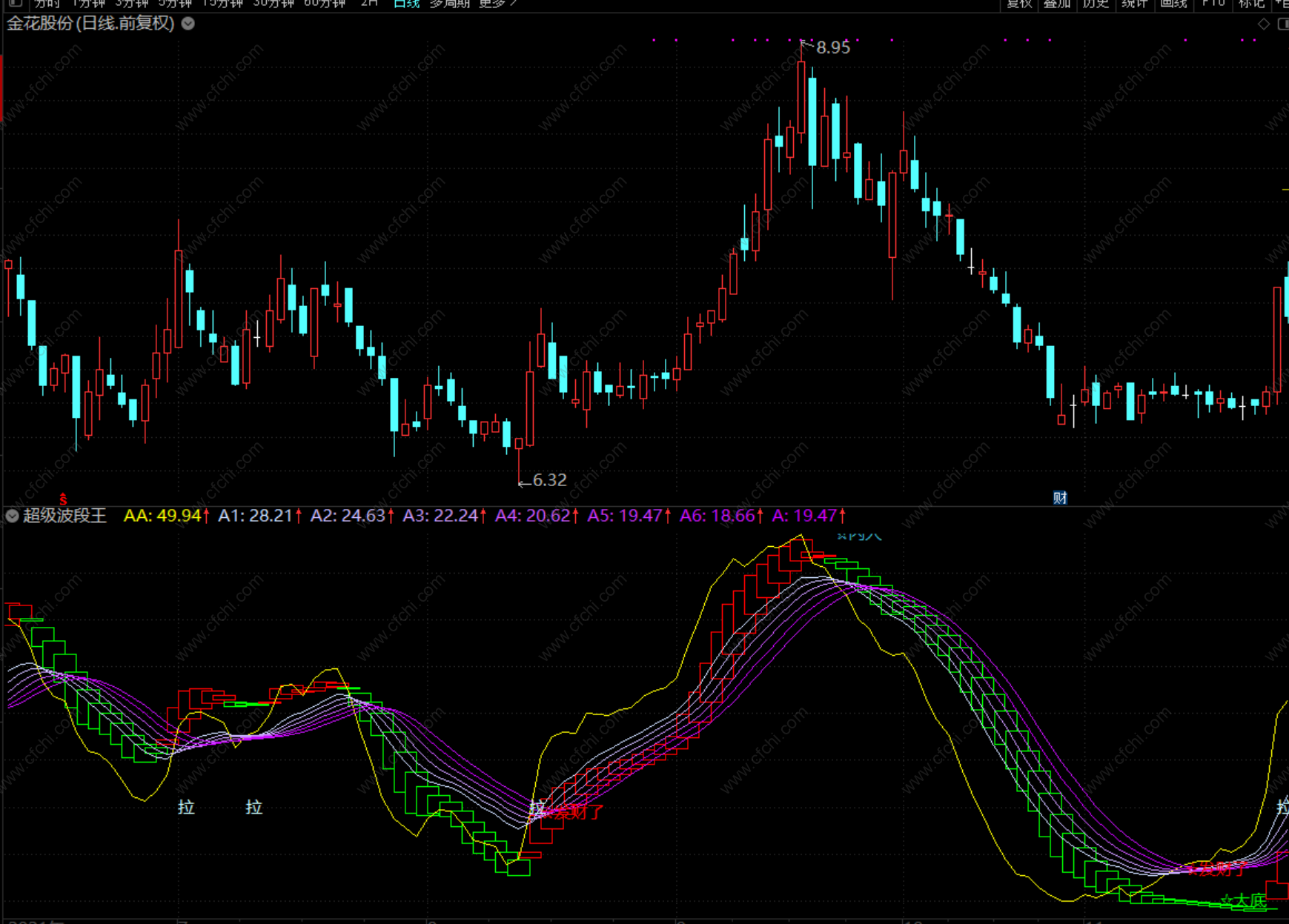Open the 更多 periods expander
The image size is (1289, 924).
pyautogui.click(x=497, y=4)
